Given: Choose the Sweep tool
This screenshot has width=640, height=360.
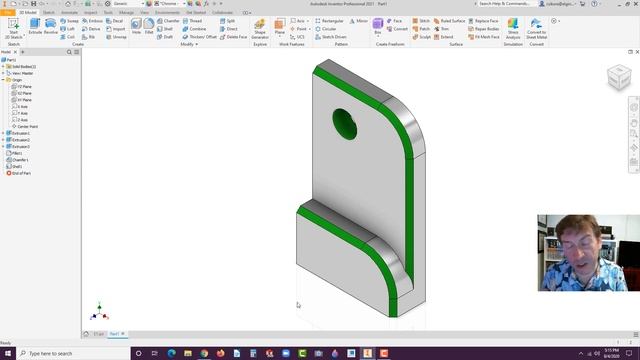Looking at the screenshot, I should [x=69, y=21].
